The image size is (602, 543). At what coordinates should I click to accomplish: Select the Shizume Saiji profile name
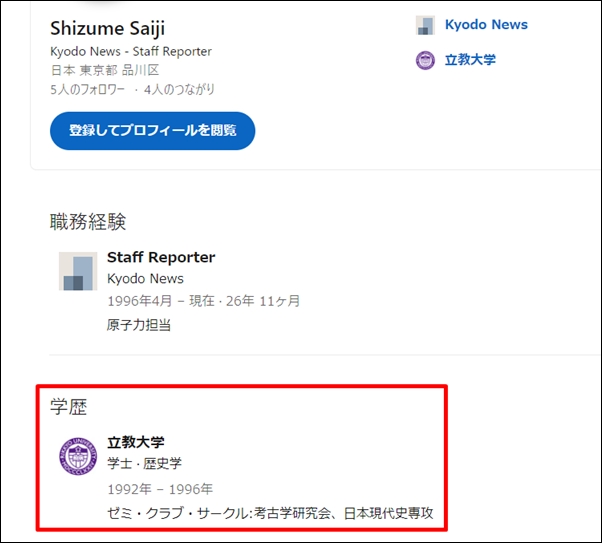(x=108, y=28)
